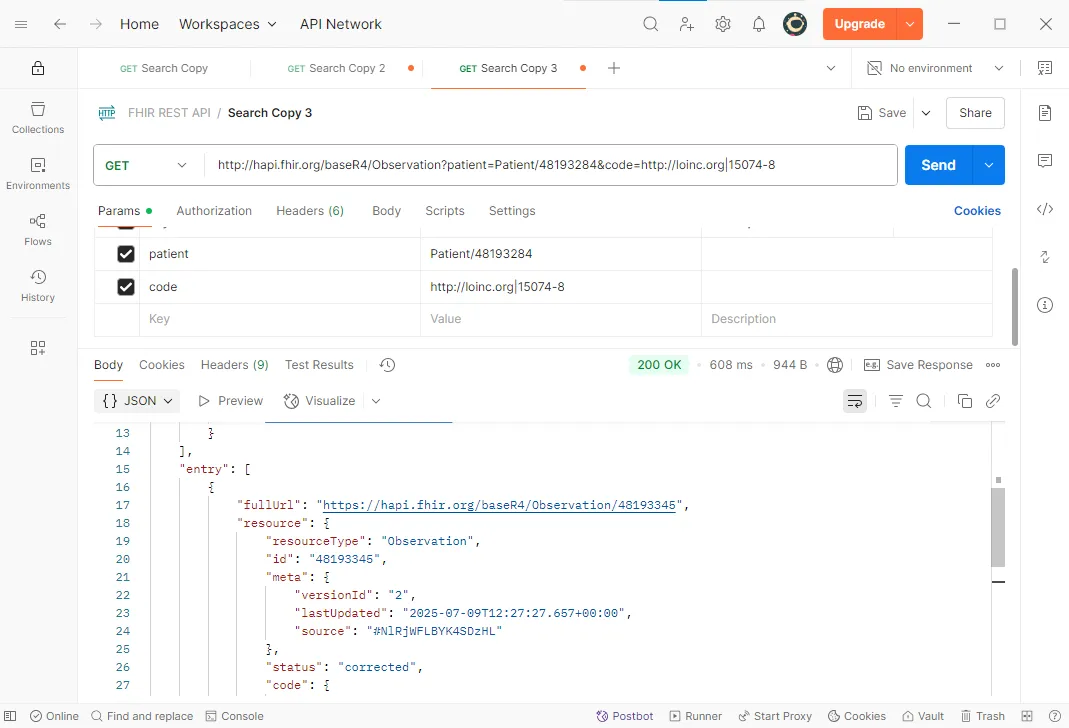Open the Collections sidebar panel
The image size is (1069, 728).
click(x=38, y=118)
